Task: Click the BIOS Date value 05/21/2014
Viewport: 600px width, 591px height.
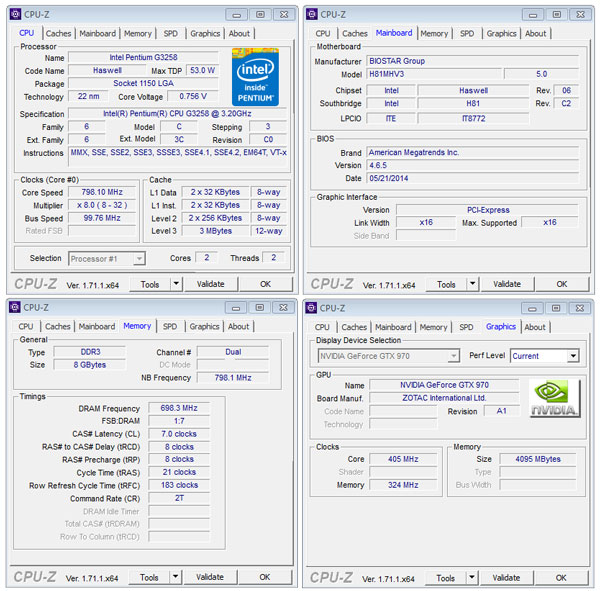Action: [473, 178]
